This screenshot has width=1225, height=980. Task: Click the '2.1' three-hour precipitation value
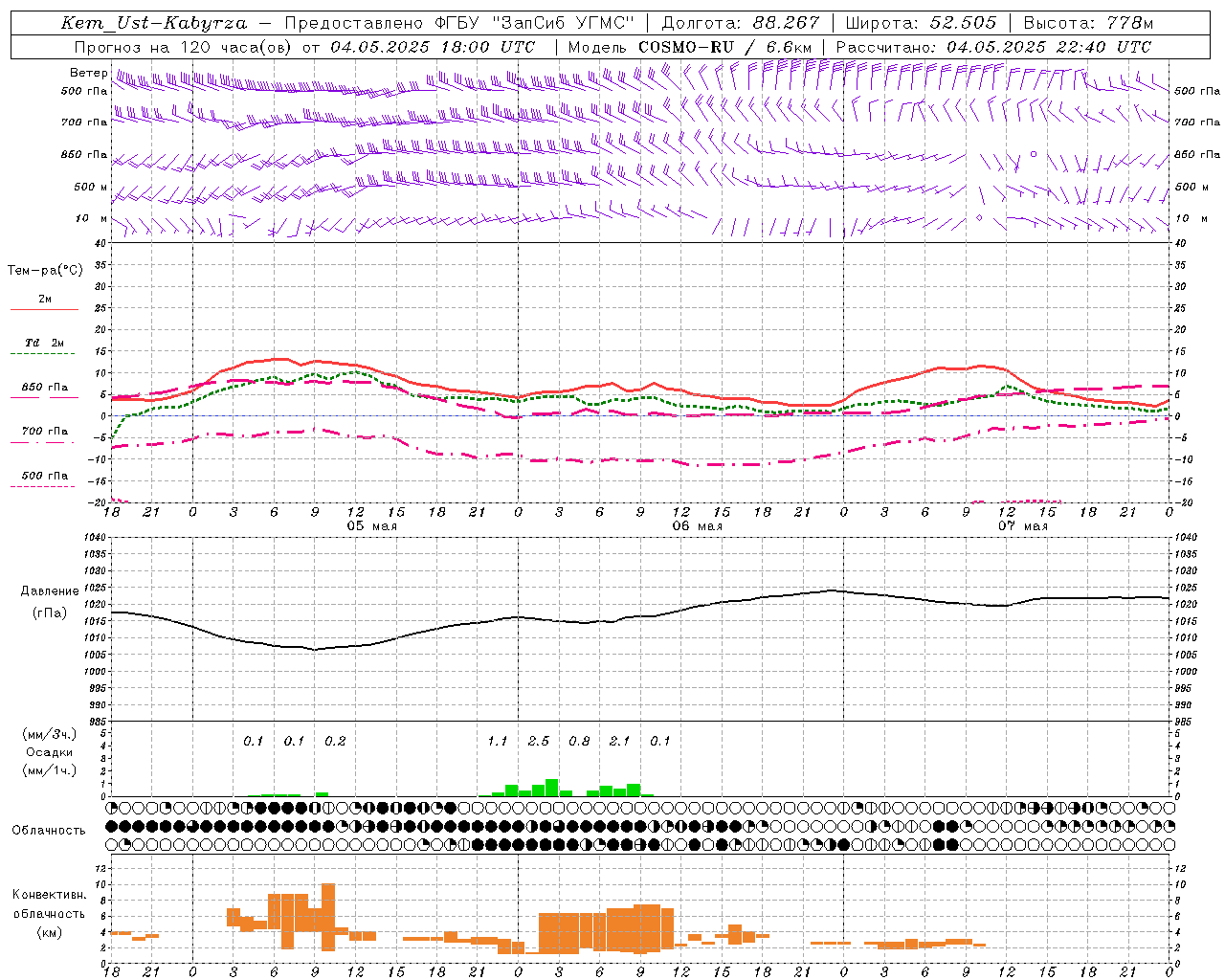pos(620,742)
